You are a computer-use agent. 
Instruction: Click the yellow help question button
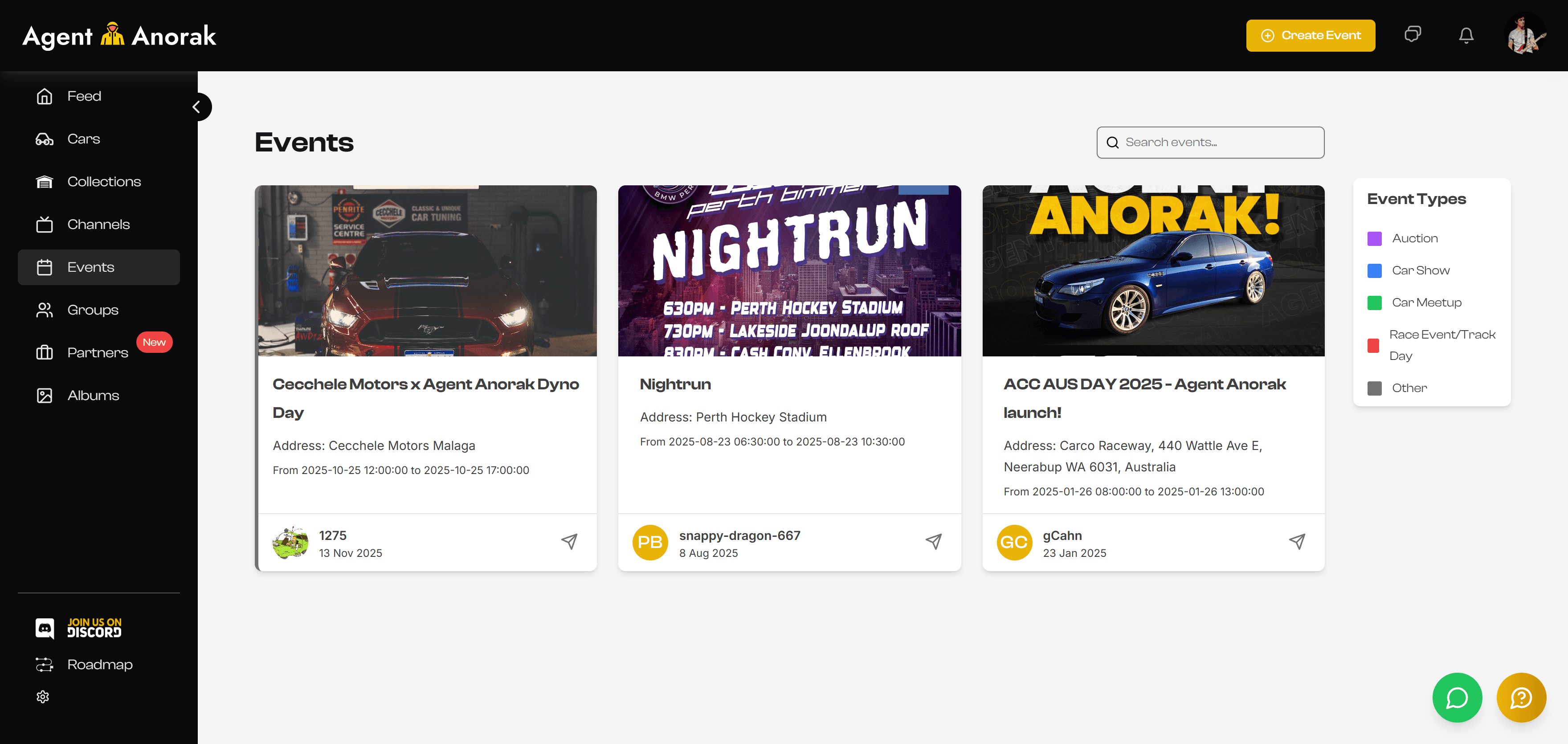[x=1520, y=697]
